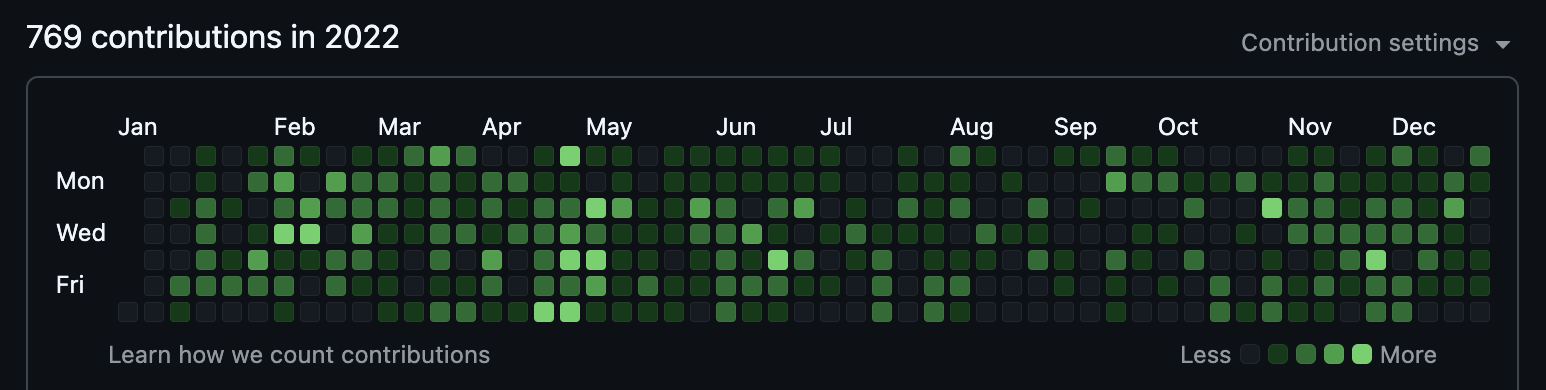Click the Sep month label
The image size is (1546, 390).
click(1075, 127)
